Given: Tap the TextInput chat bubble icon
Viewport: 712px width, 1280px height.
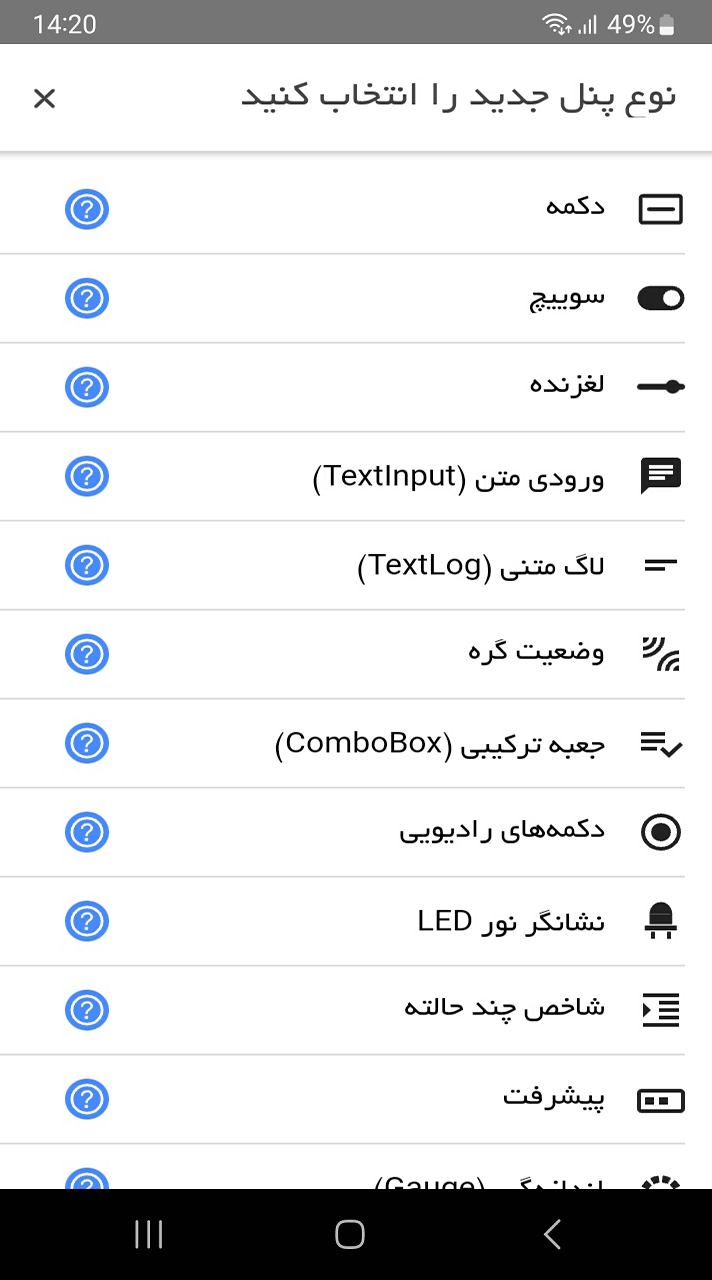Looking at the screenshot, I should [660, 476].
